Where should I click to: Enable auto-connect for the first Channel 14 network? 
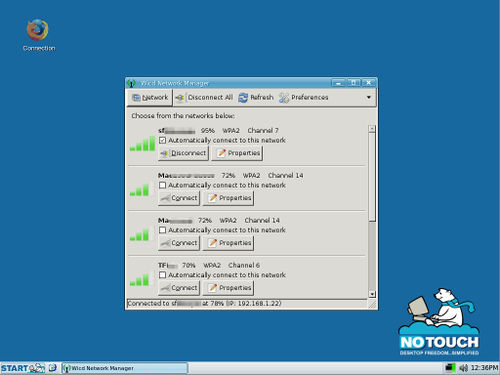pyautogui.click(x=162, y=185)
